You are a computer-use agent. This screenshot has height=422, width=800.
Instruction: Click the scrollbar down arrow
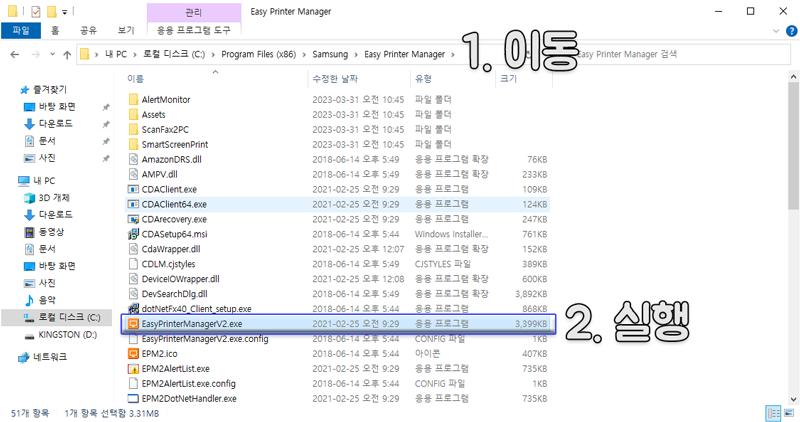tap(793, 400)
